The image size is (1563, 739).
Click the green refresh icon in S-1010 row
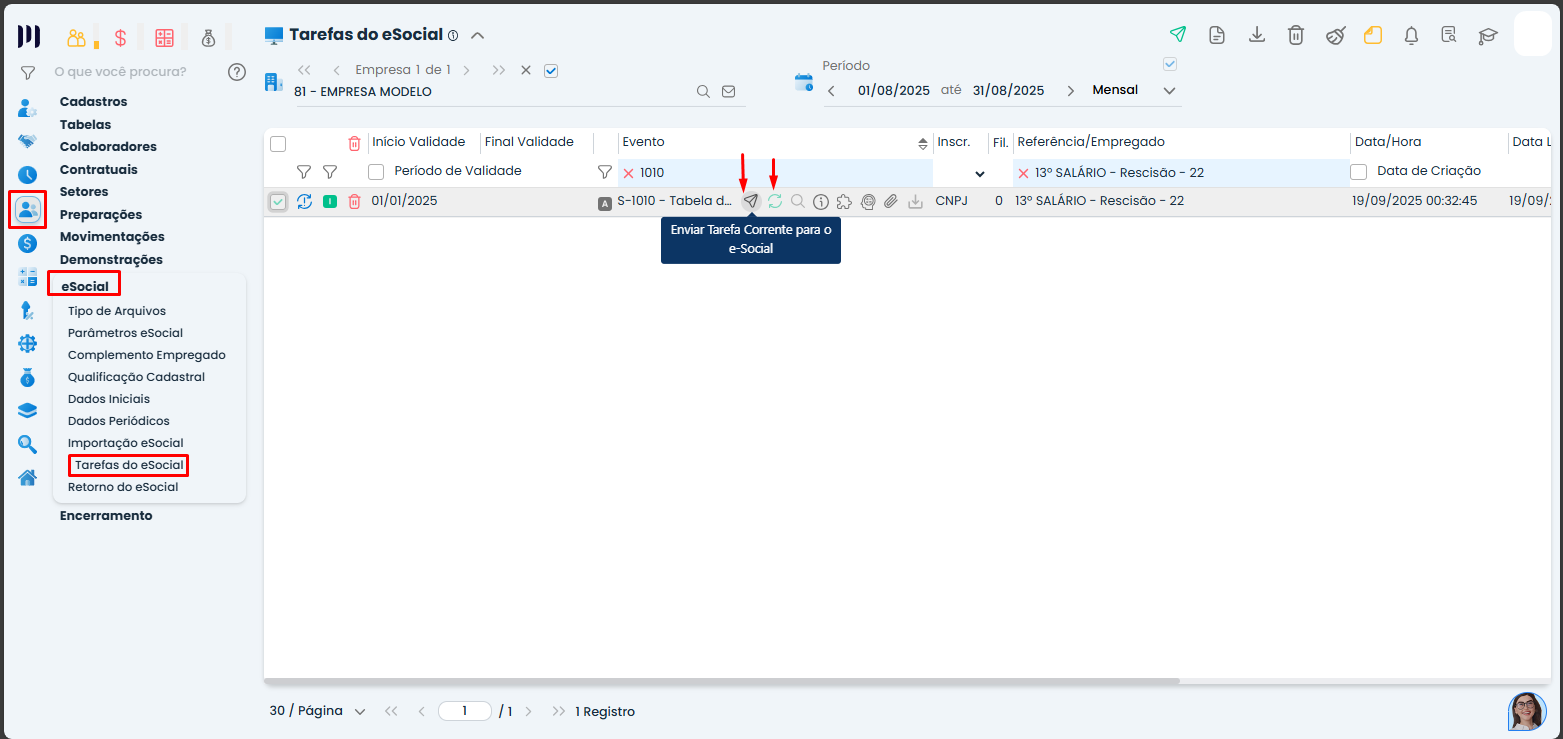click(775, 201)
